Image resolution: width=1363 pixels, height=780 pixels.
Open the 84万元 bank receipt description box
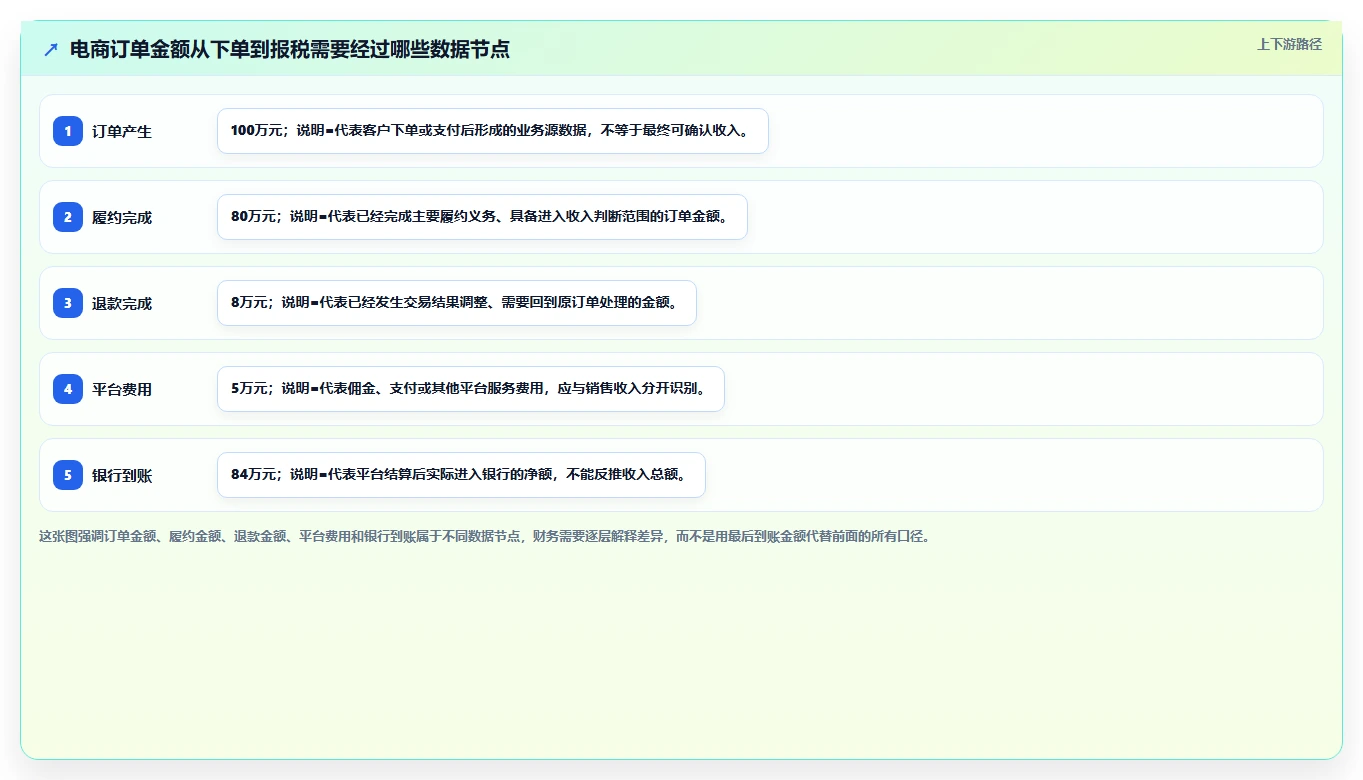(461, 475)
